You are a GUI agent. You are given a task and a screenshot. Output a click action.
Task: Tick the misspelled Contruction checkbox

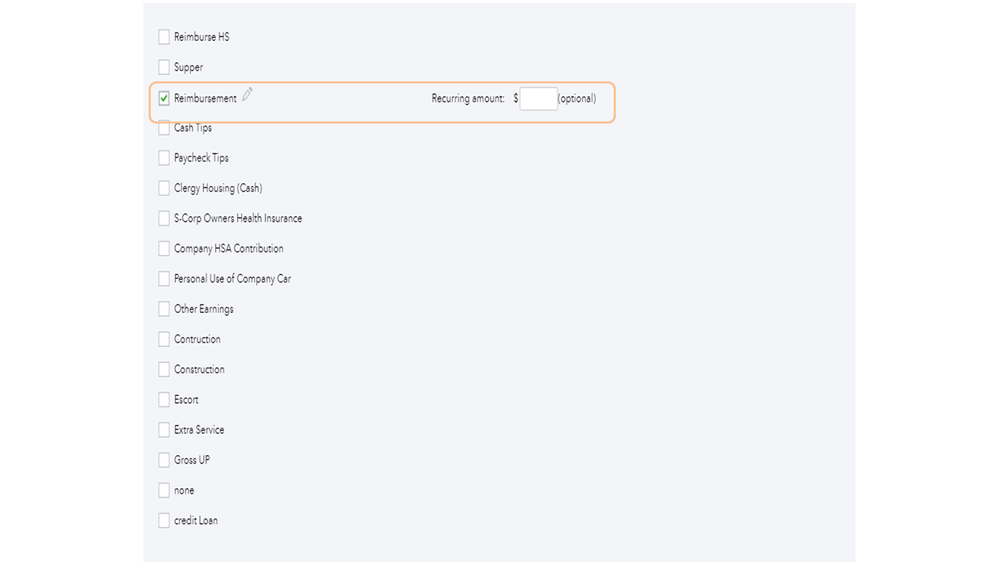click(x=164, y=339)
